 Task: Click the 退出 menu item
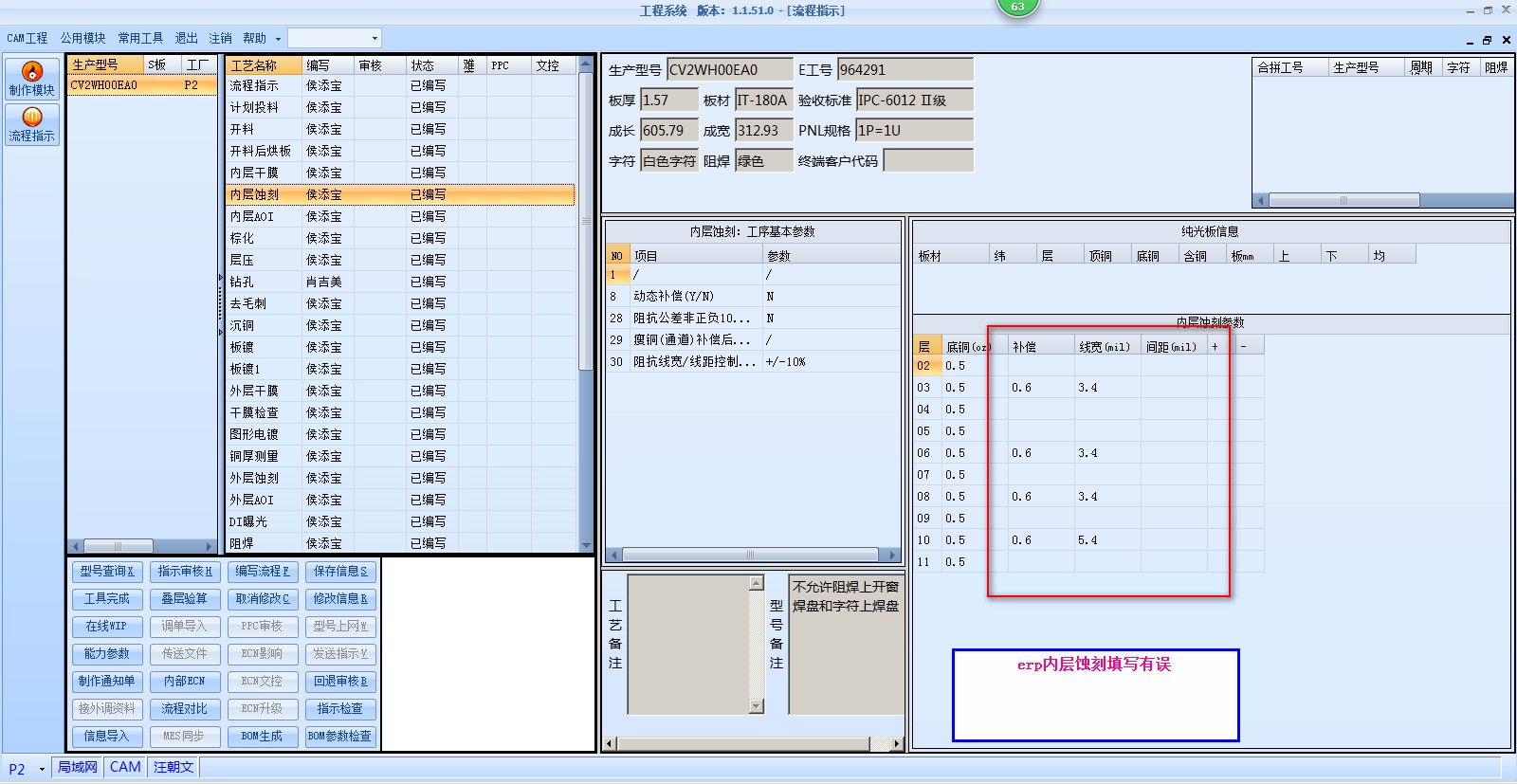pos(186,38)
